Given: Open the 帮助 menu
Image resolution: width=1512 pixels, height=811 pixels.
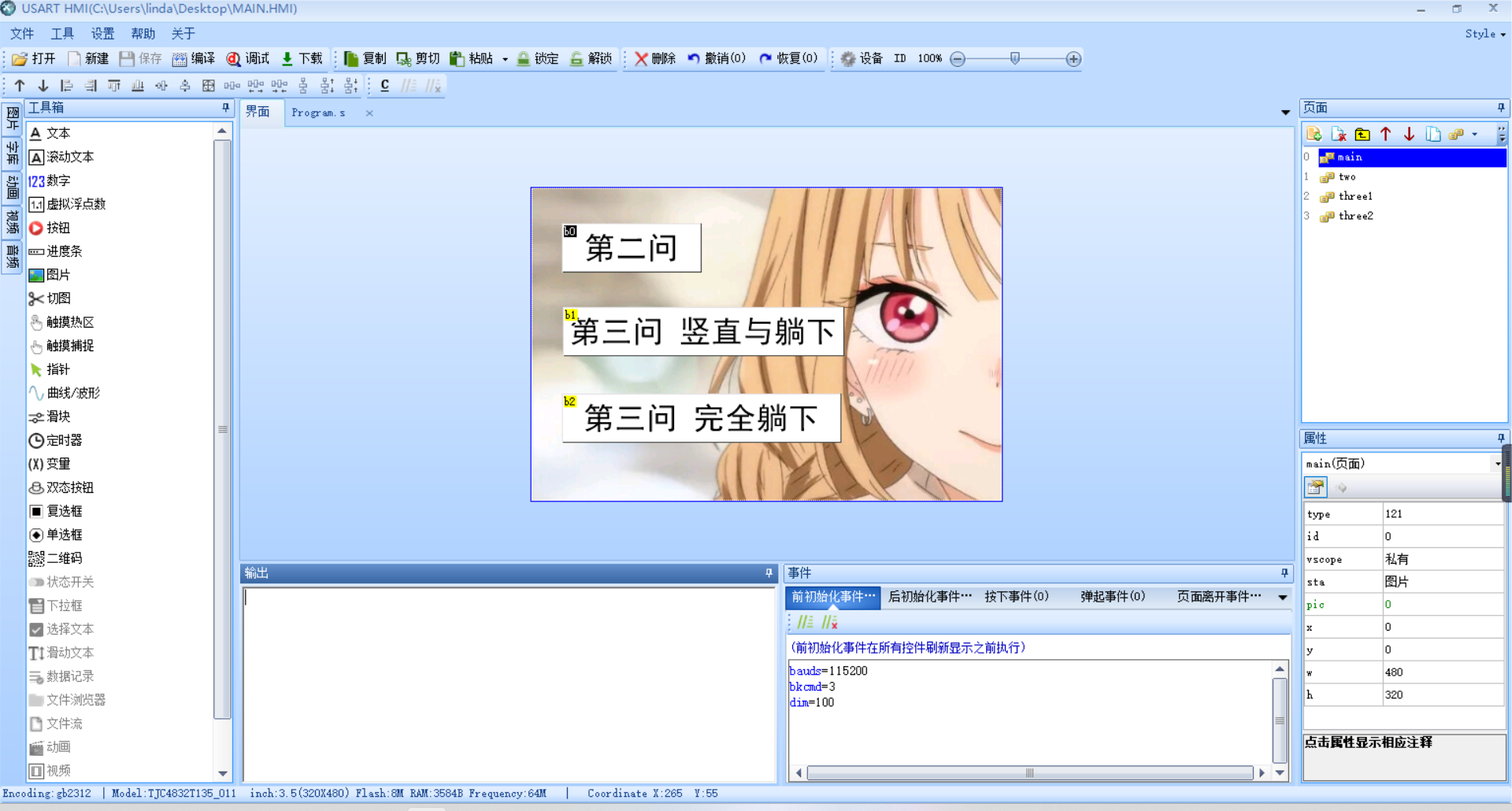Looking at the screenshot, I should click(x=143, y=34).
